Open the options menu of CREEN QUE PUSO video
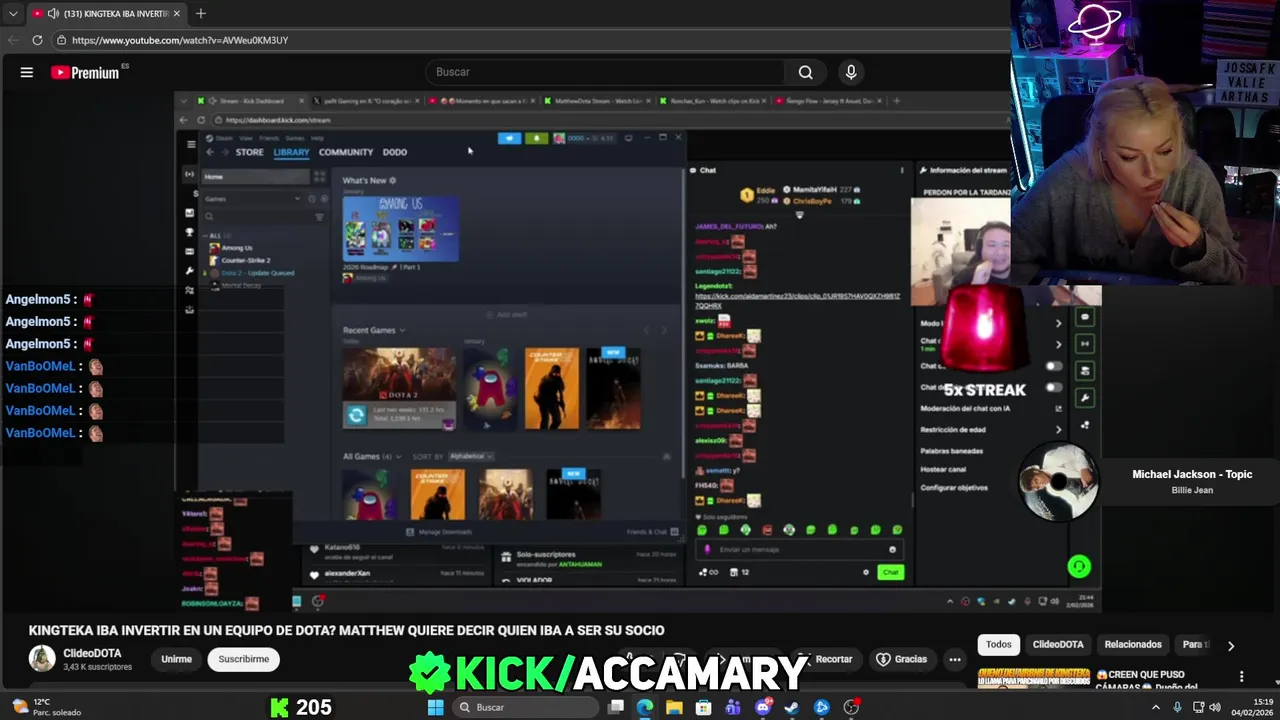 click(1242, 676)
